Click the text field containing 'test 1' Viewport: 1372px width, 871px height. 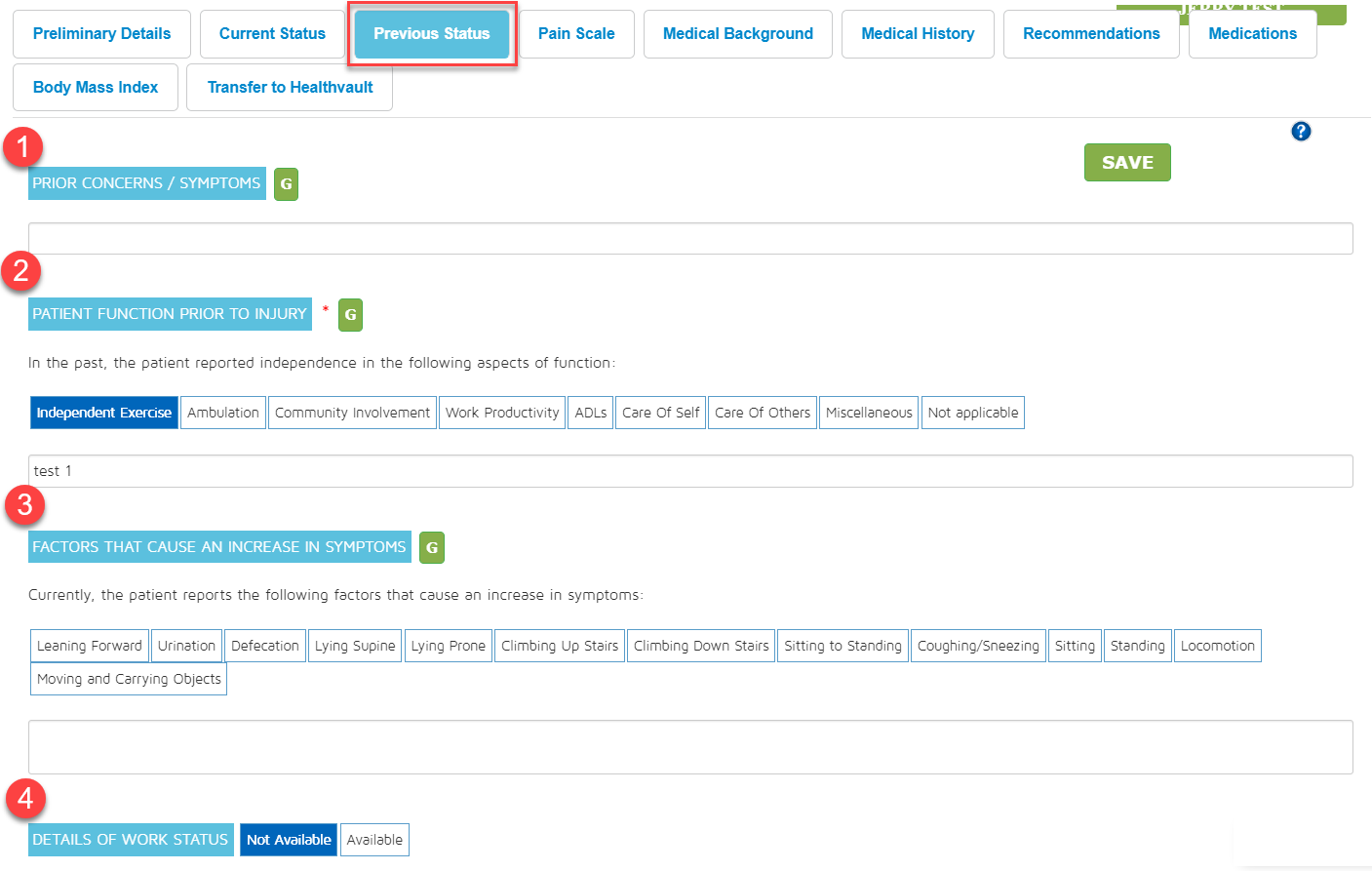(x=690, y=471)
